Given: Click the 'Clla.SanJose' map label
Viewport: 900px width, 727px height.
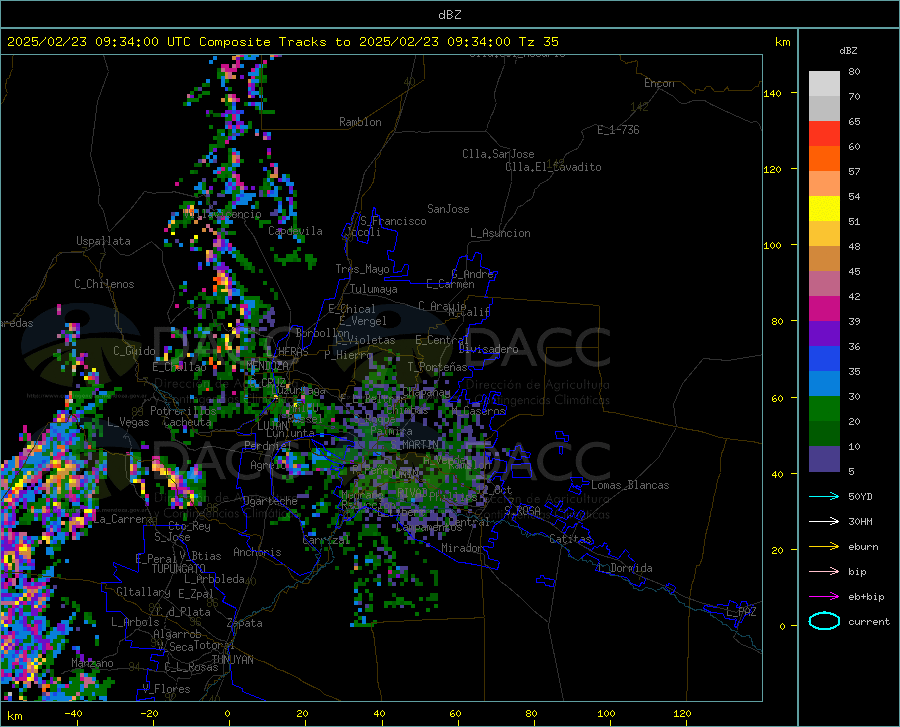Looking at the screenshot, I should tap(498, 154).
